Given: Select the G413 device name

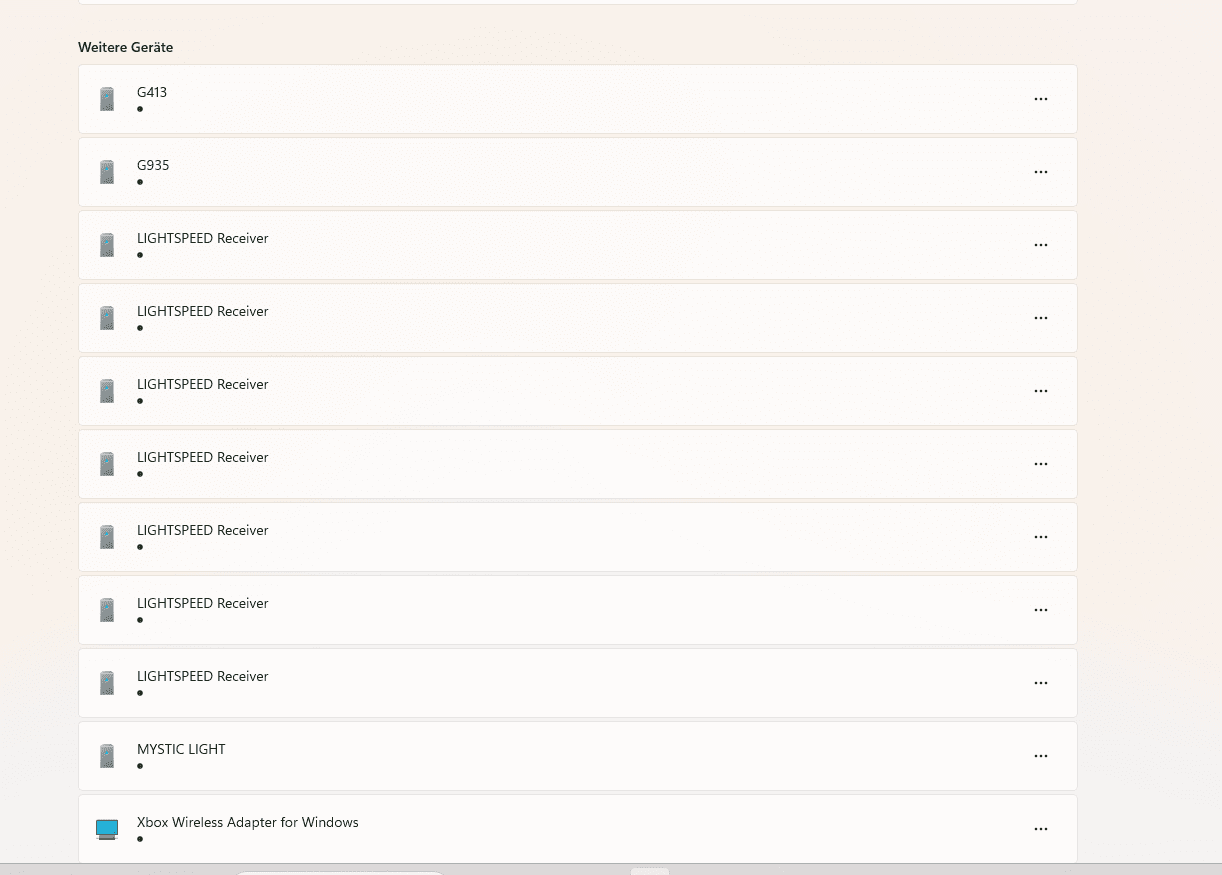Looking at the screenshot, I should (152, 92).
